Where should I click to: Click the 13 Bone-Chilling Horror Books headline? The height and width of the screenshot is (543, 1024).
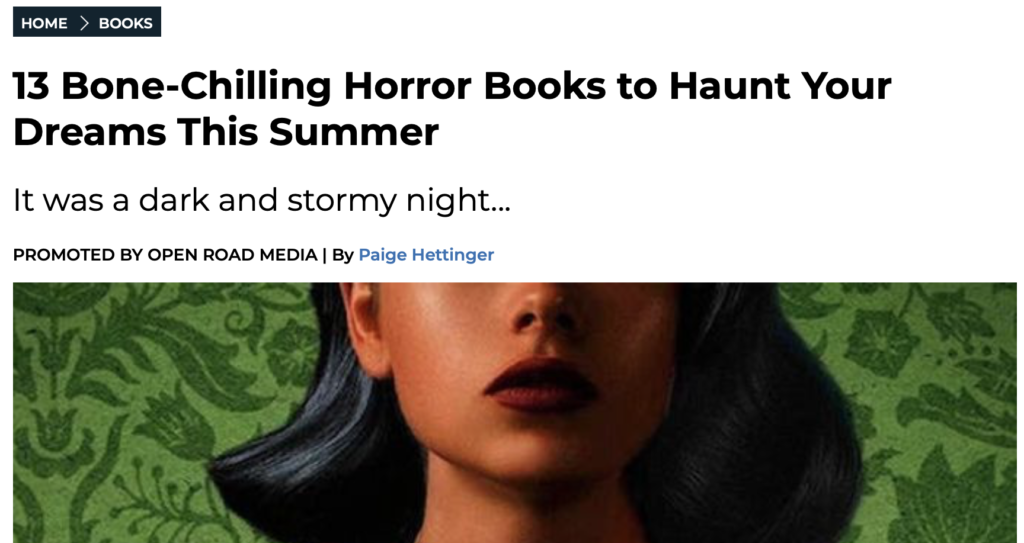[x=452, y=108]
